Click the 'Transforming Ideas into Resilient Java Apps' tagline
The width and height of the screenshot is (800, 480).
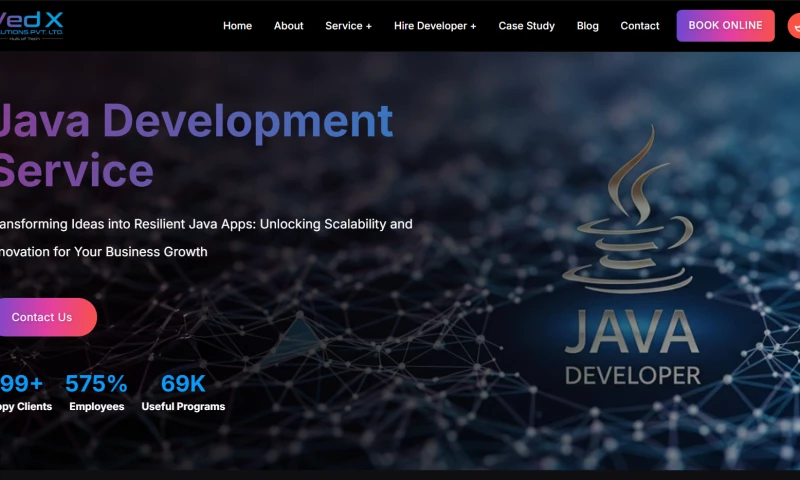(205, 224)
